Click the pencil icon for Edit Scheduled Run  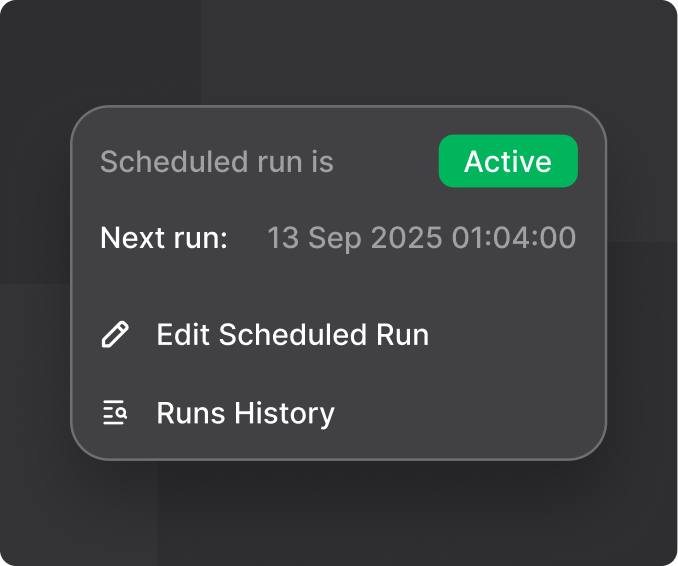115,334
